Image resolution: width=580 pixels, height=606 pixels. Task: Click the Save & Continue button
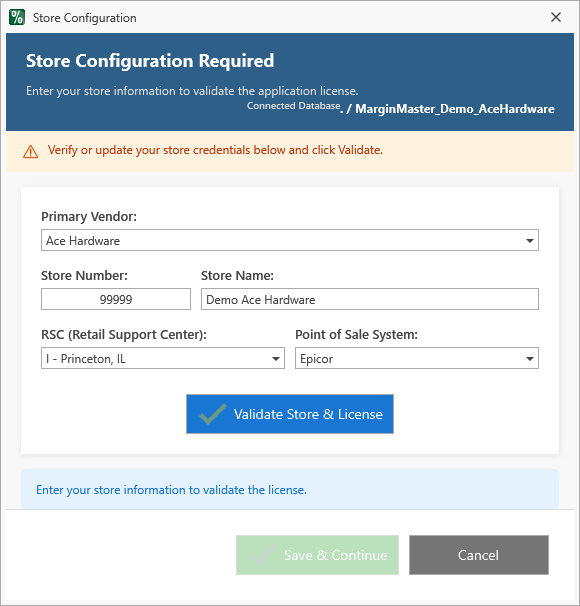coord(317,555)
